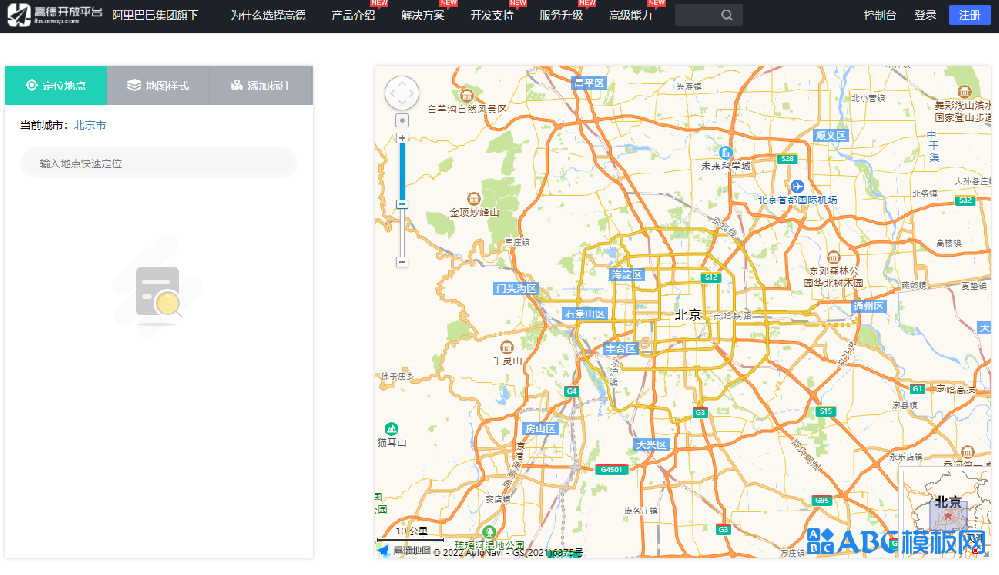This screenshot has height=575, width=999.
Task: Click the G1 highway shield
Action: pyautogui.click(x=917, y=388)
